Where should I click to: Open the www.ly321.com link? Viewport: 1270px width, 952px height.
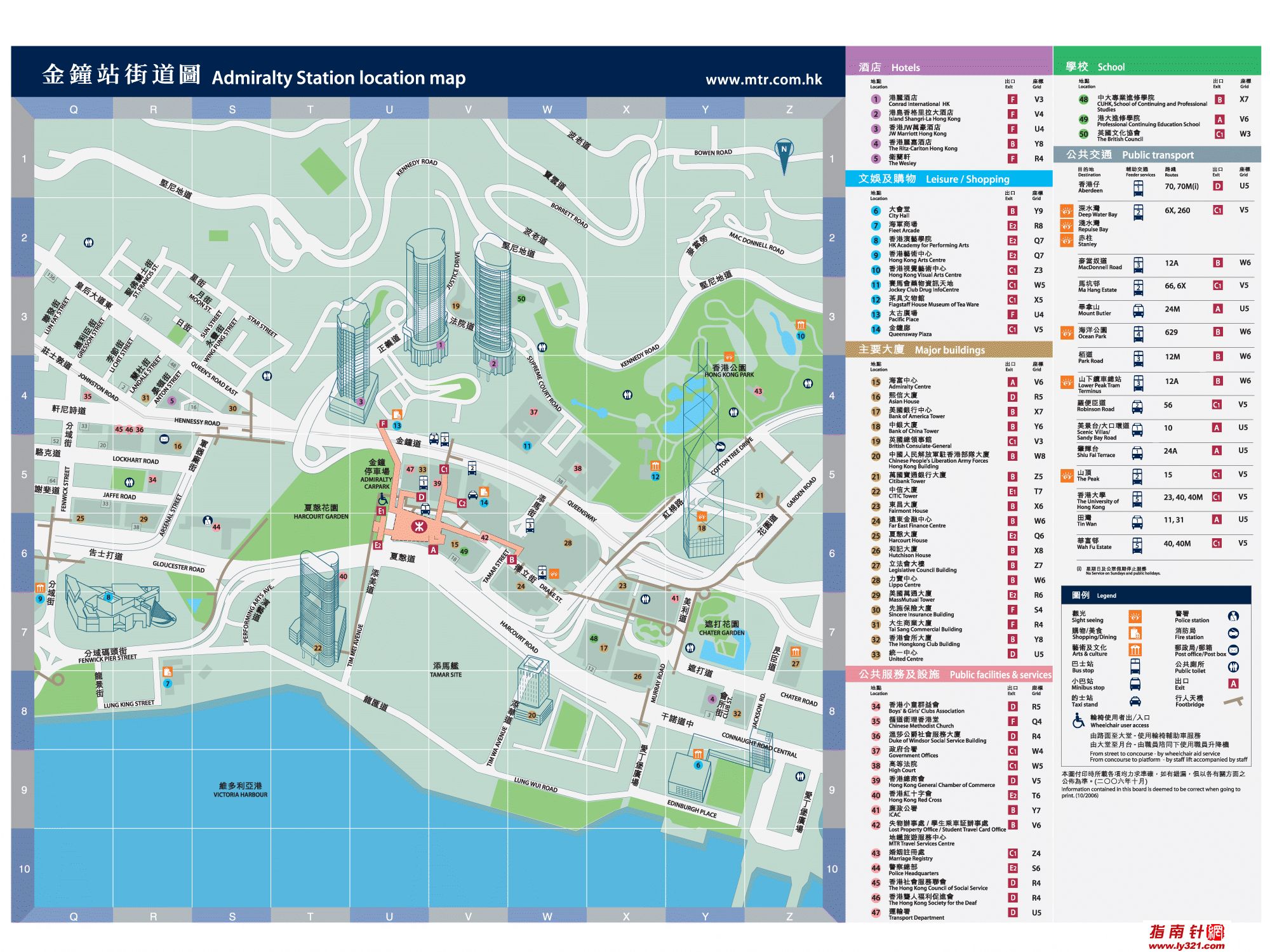click(x=1186, y=945)
